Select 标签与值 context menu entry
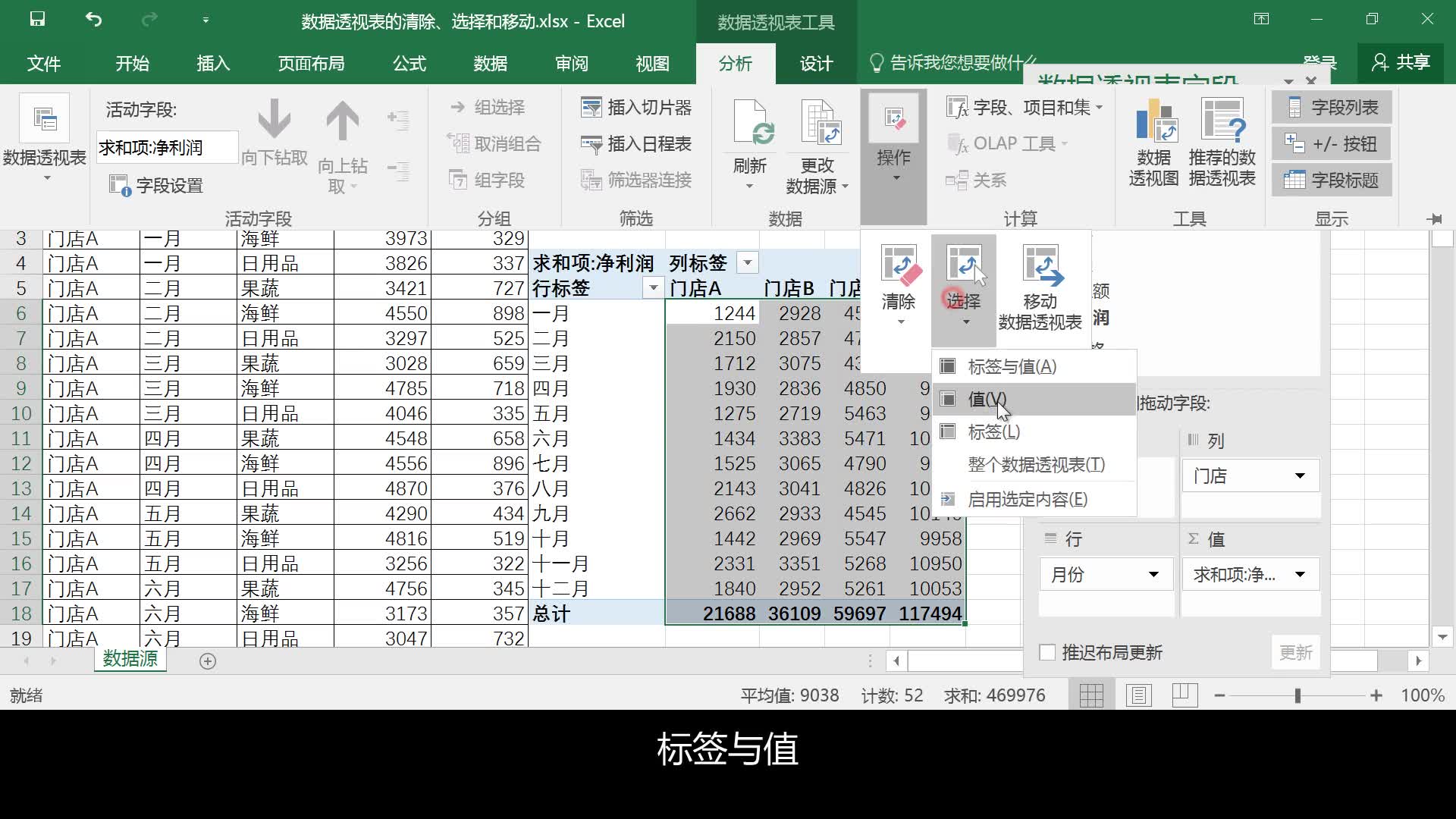 pos(1010,366)
